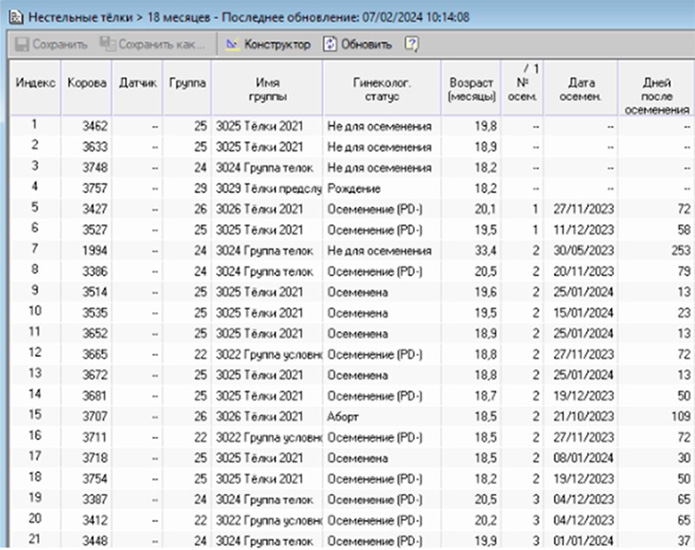695x550 pixels.
Task: Click date 15/01/2024 cell
Action: click(581, 313)
